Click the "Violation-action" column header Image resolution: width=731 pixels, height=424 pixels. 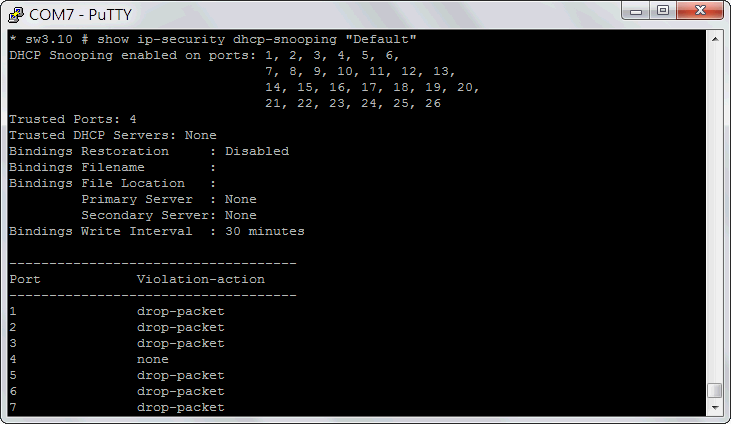200,279
